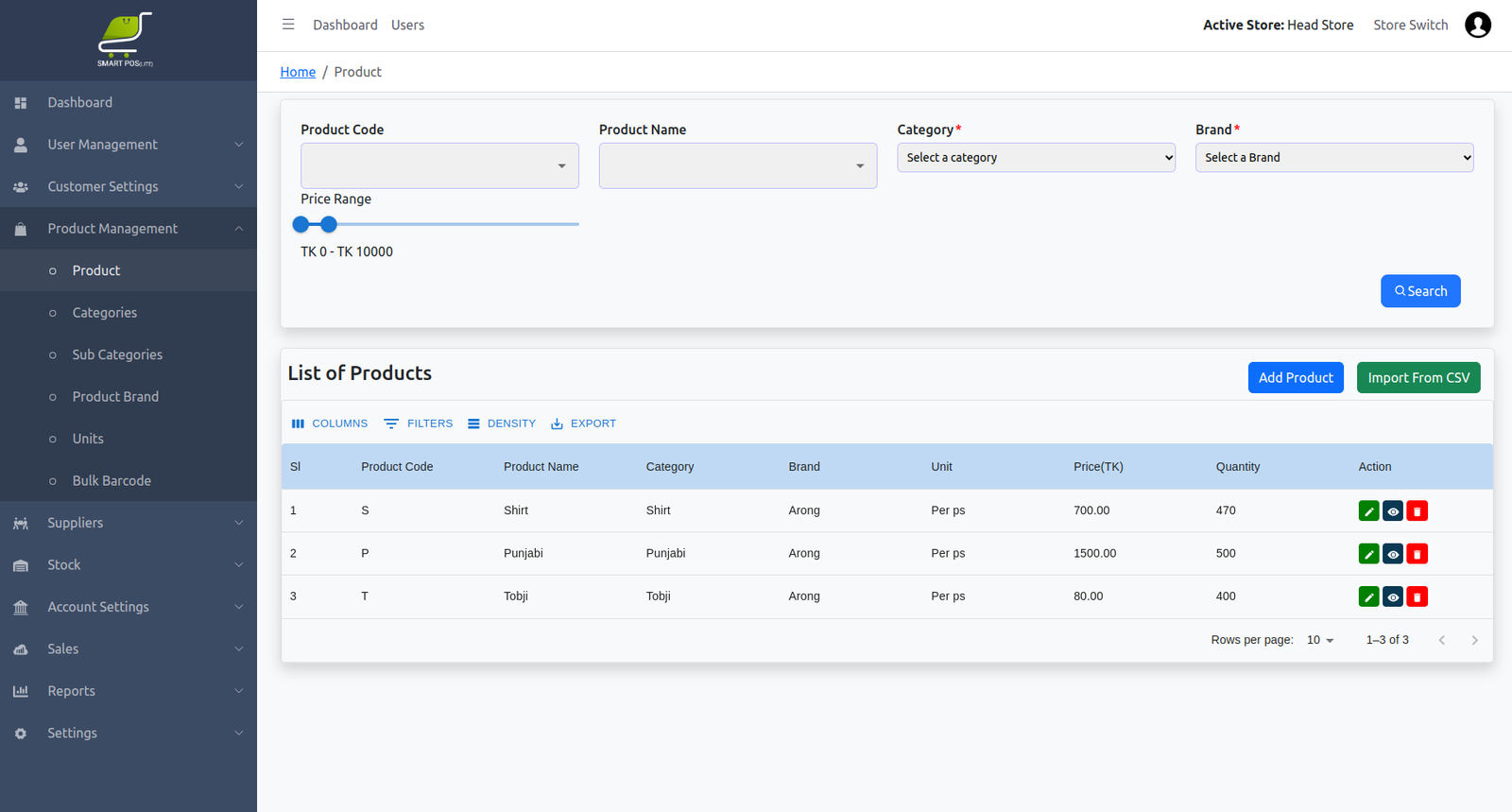
Task: Click the Product Management bag icon
Action: coord(21,229)
